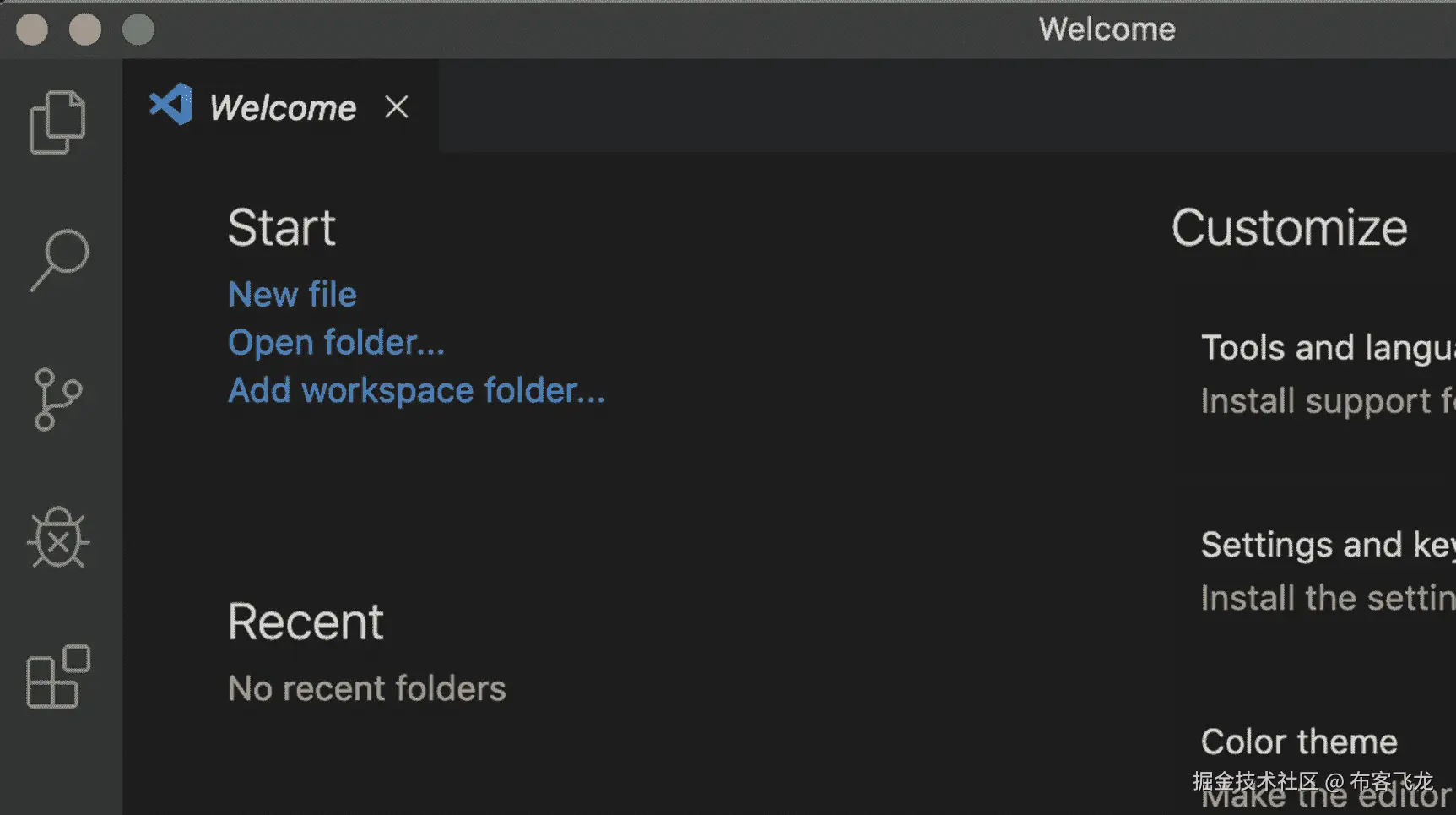
Task: Click the New file link
Action: coord(292,295)
